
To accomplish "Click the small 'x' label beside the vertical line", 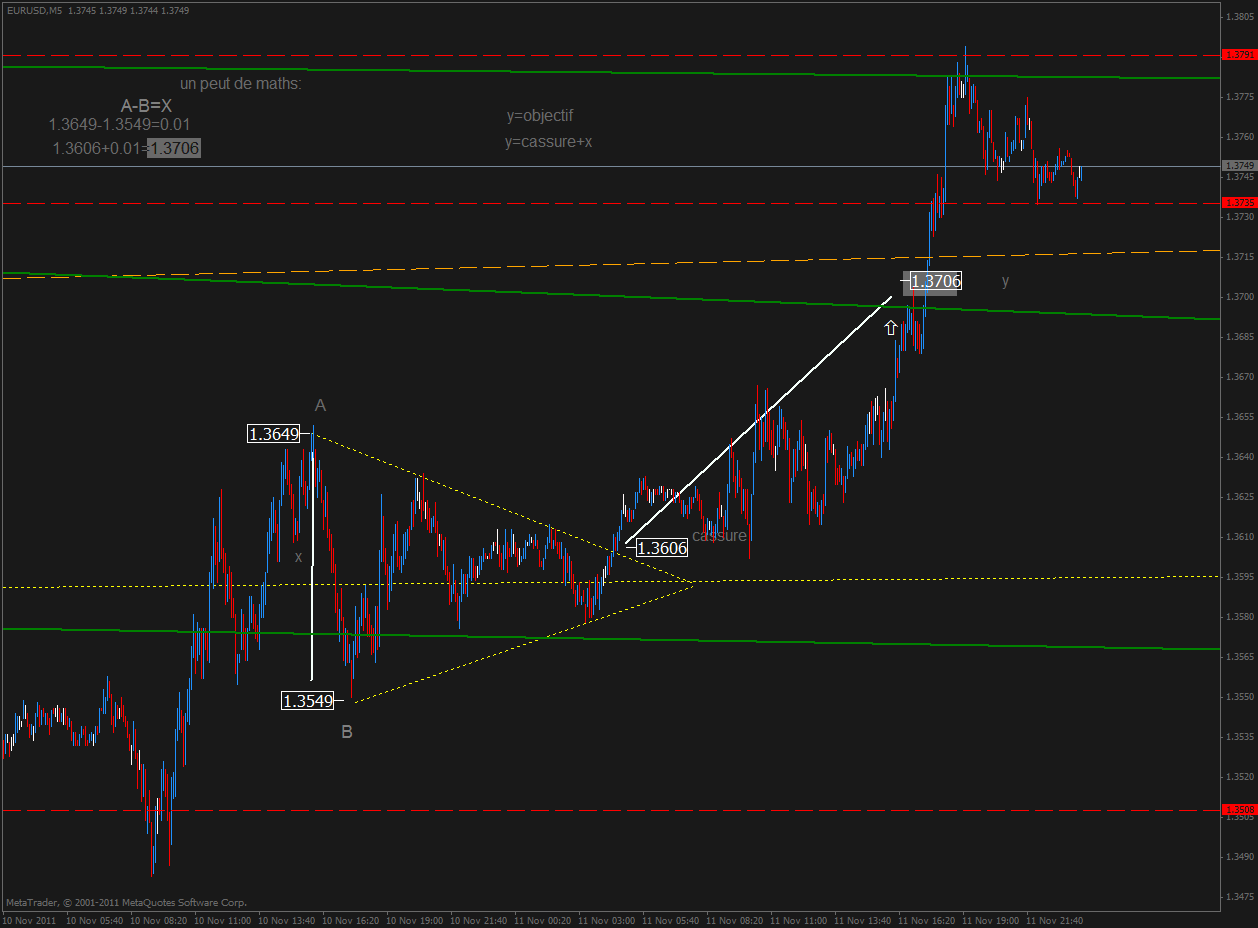I will pos(298,557).
